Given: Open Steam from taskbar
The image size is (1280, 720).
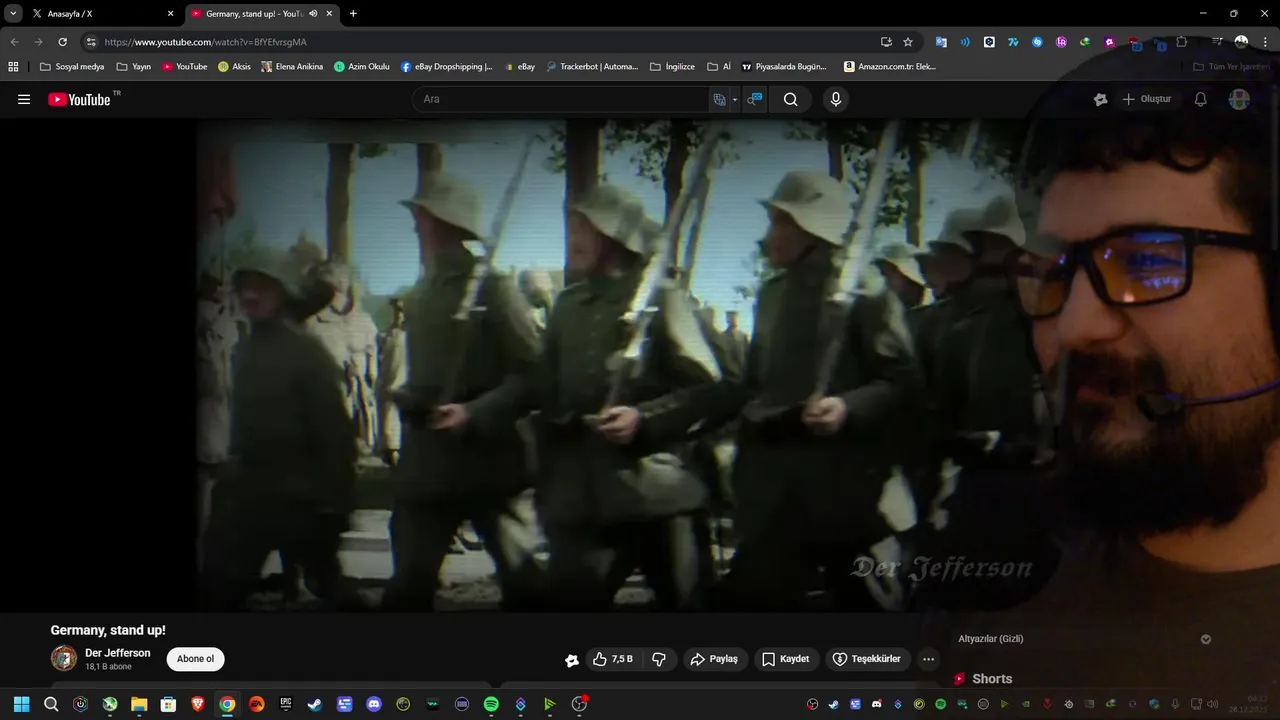Looking at the screenshot, I should pos(315,704).
